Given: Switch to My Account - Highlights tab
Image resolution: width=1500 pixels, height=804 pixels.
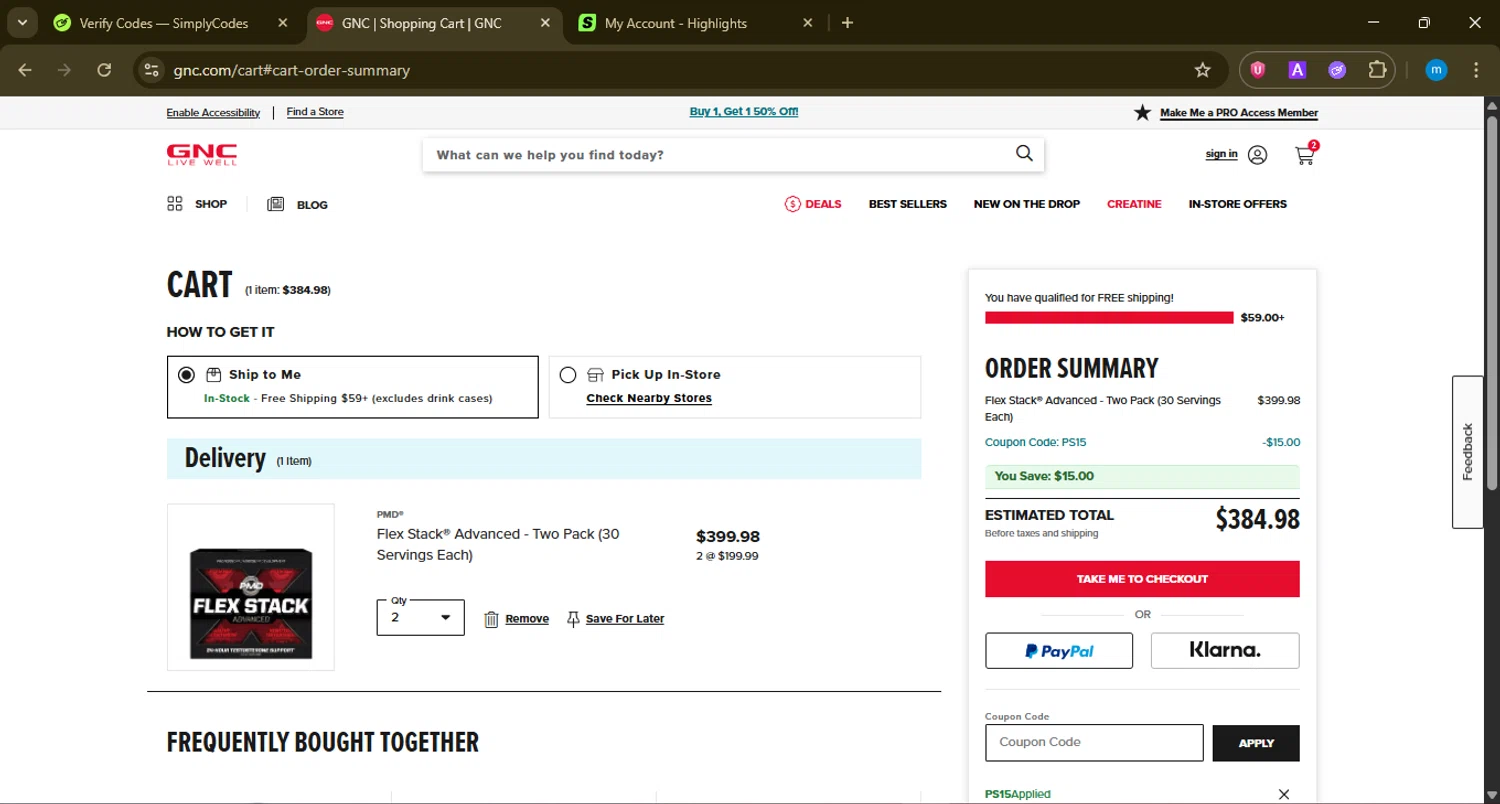Looking at the screenshot, I should tap(675, 23).
